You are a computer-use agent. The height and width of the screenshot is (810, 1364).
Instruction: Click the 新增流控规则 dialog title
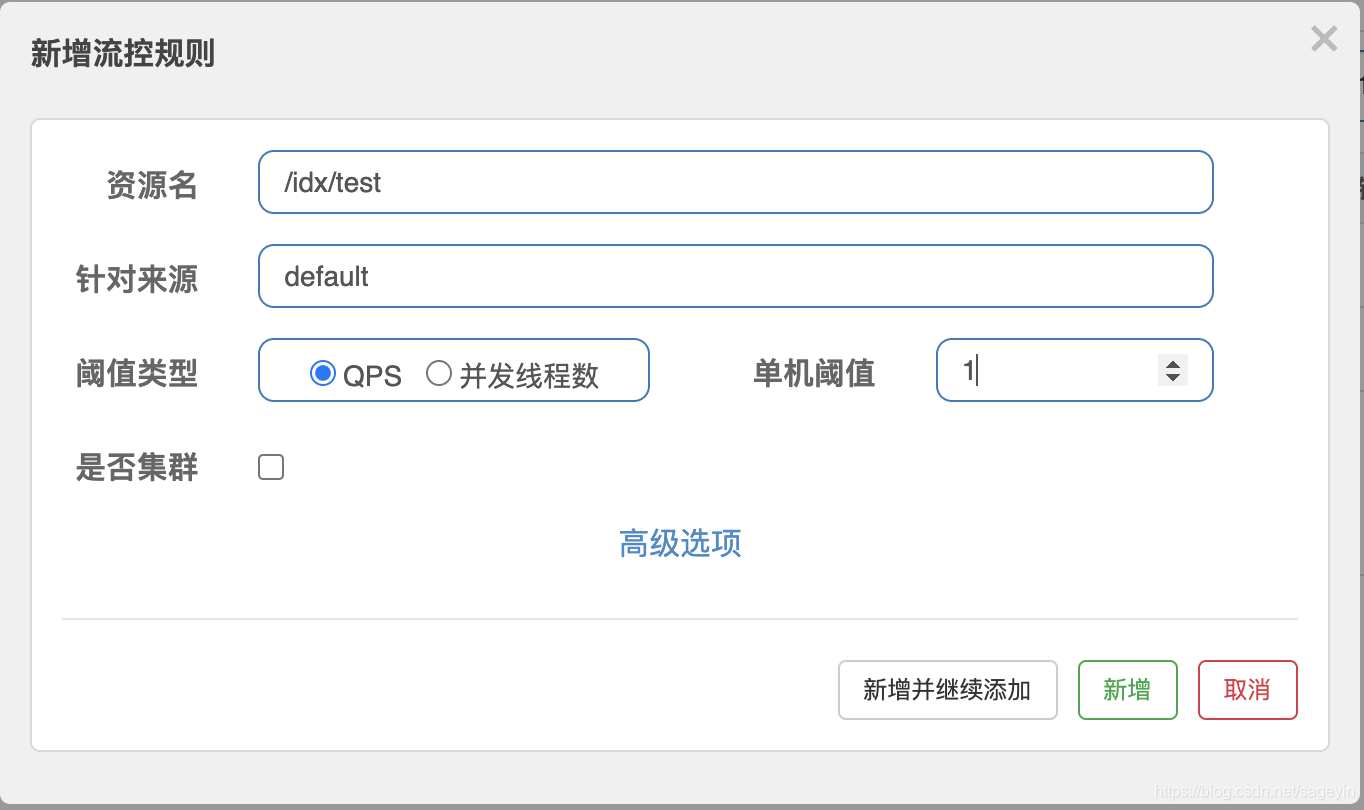[123, 53]
